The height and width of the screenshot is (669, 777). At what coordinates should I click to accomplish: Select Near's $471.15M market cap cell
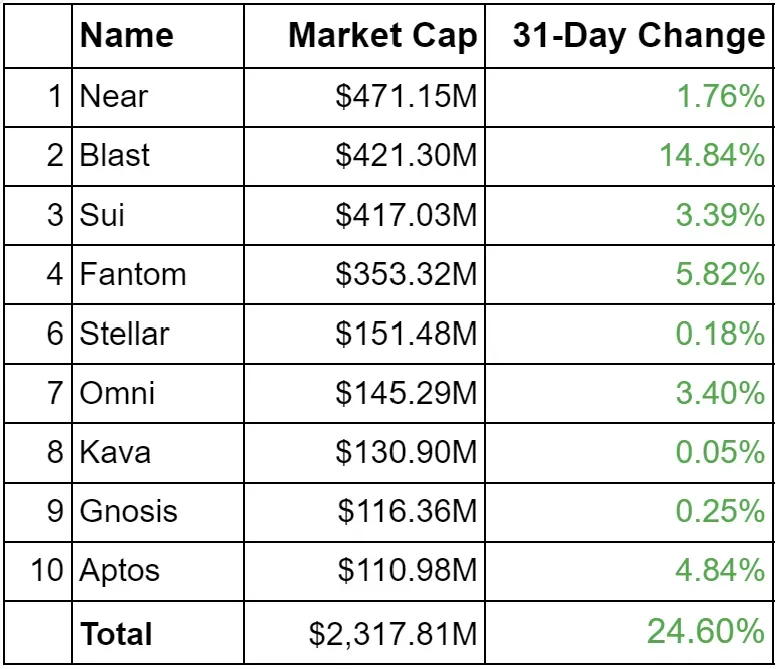(406, 96)
